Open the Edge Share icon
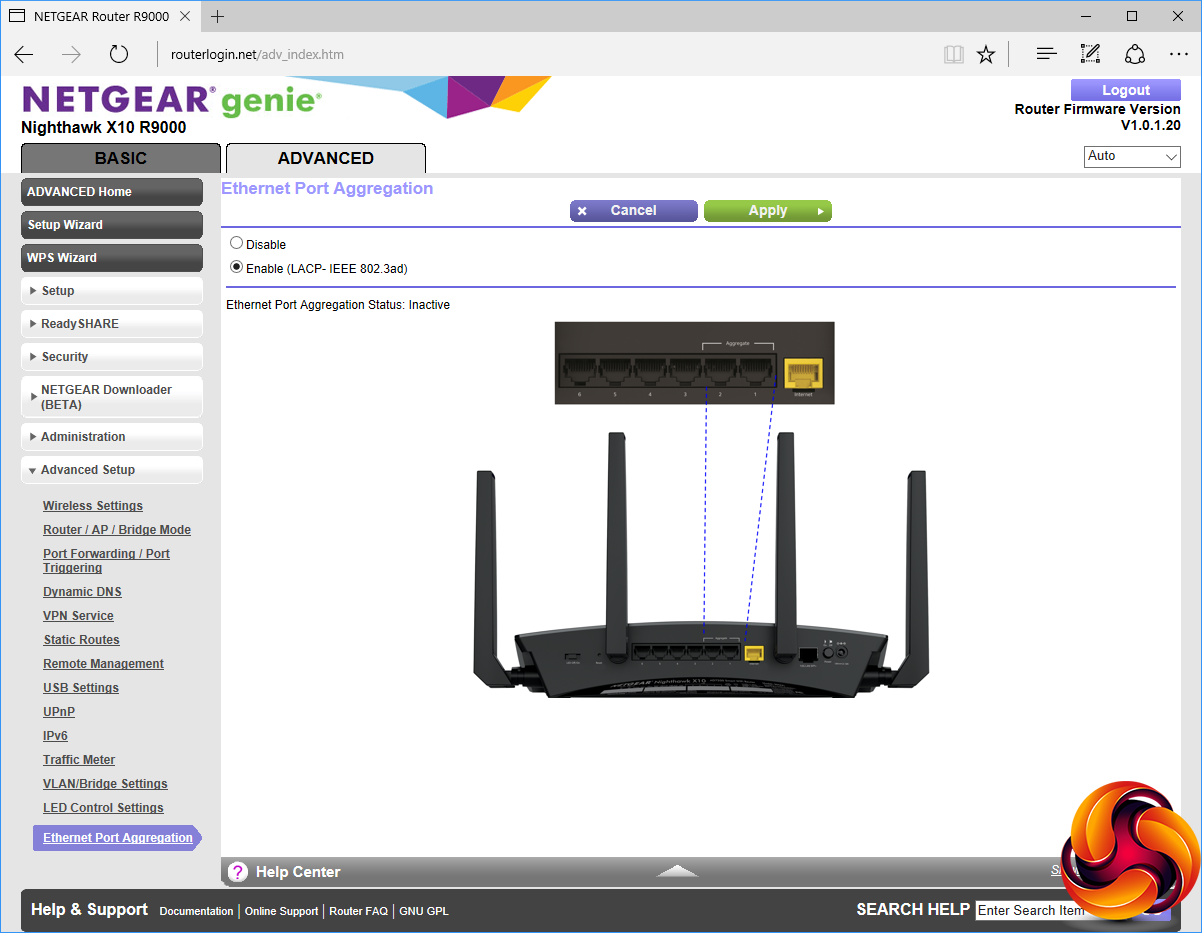 click(1135, 54)
